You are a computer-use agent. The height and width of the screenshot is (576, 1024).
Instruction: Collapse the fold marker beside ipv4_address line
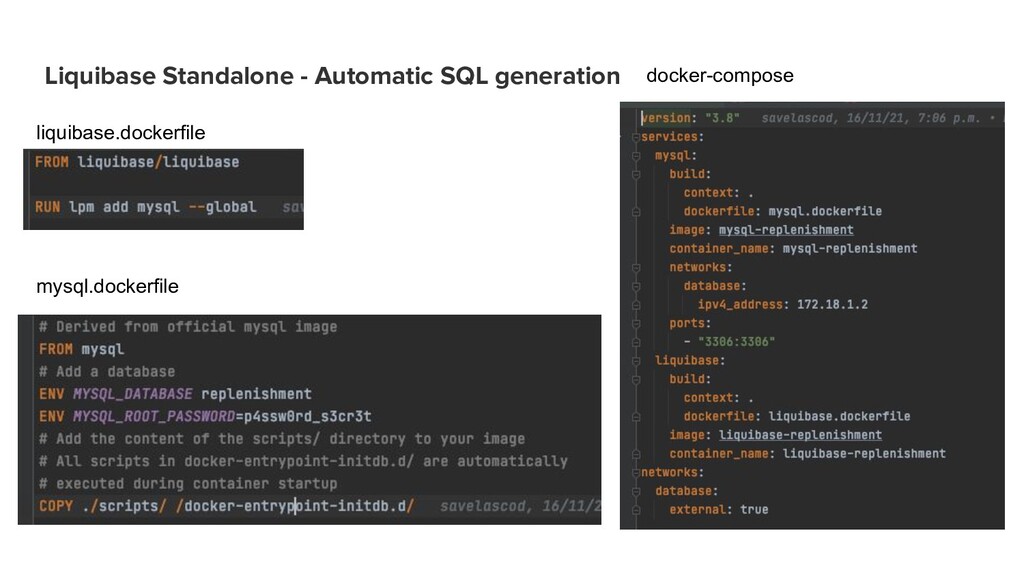point(635,304)
